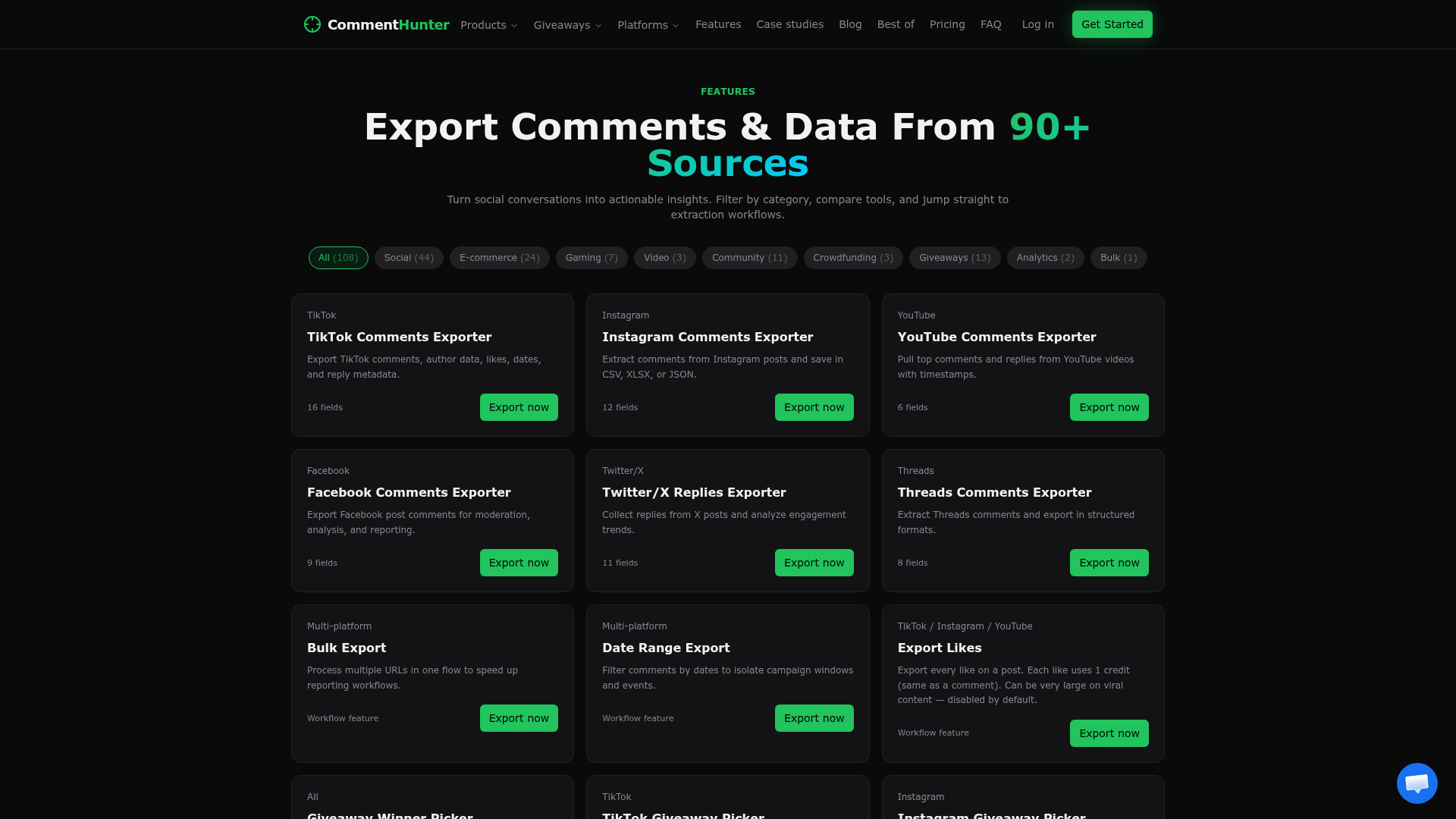This screenshot has height=819, width=1456.
Task: Click the CommentHunter brand name text
Action: click(388, 24)
